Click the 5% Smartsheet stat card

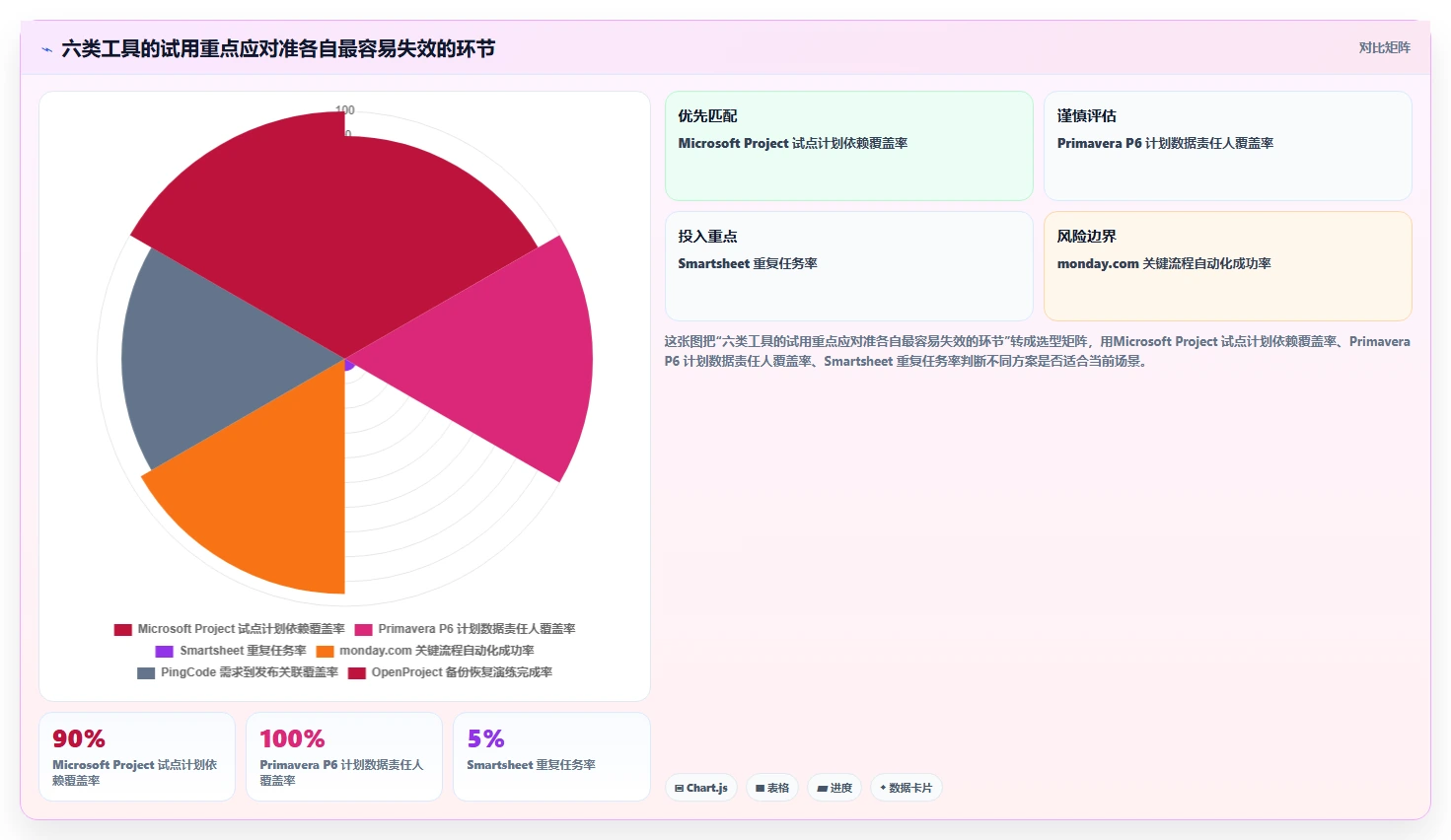tap(551, 757)
